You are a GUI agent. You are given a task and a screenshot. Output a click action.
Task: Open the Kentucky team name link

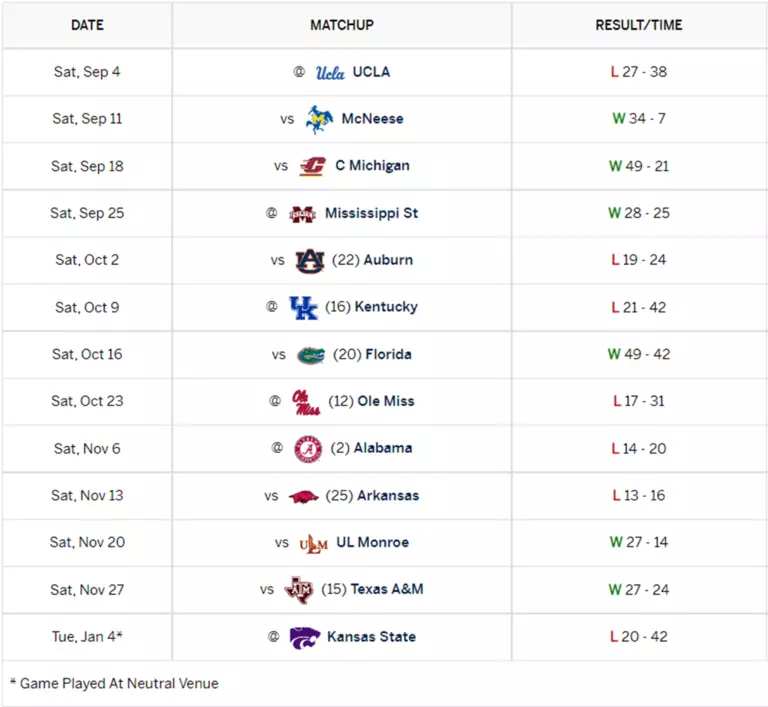click(386, 307)
